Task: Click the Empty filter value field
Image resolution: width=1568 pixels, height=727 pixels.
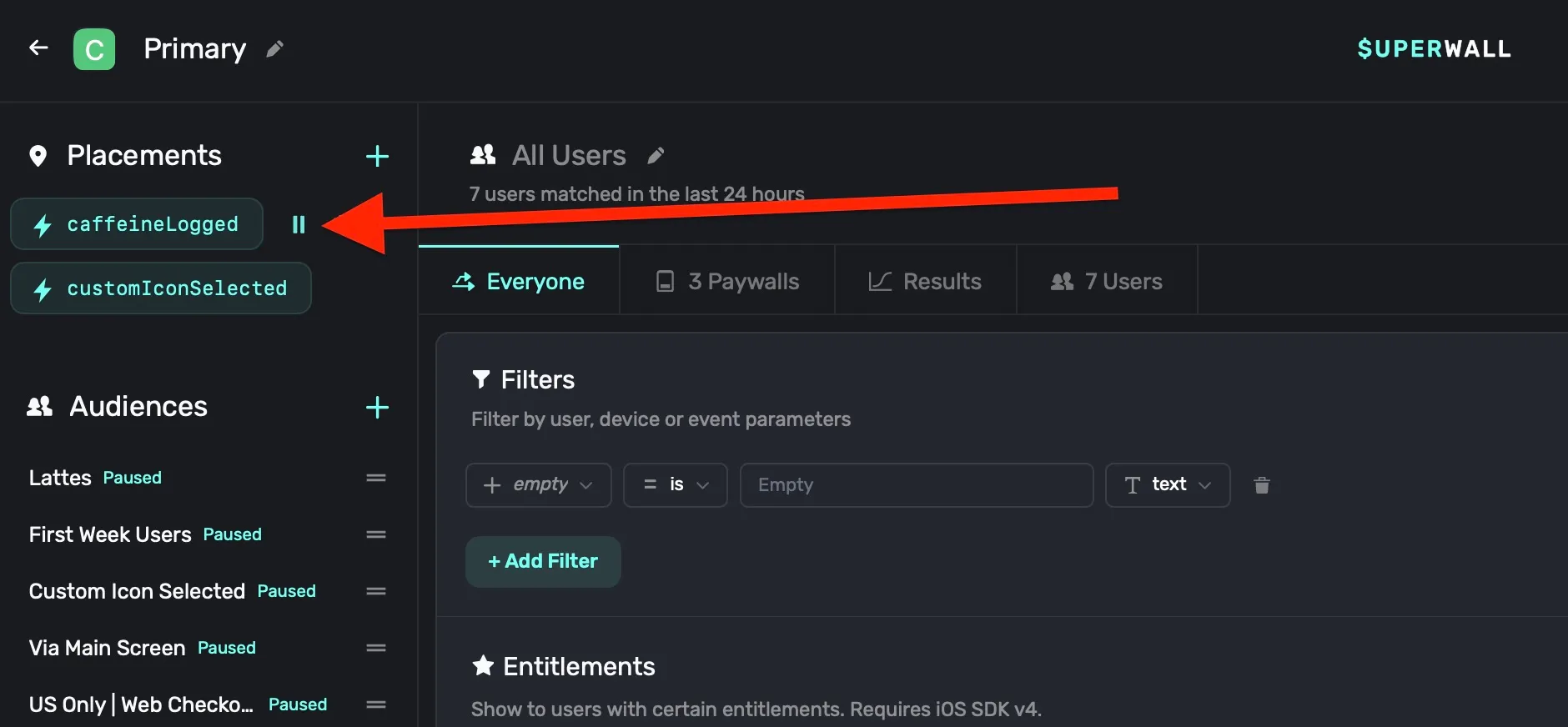Action: click(917, 484)
